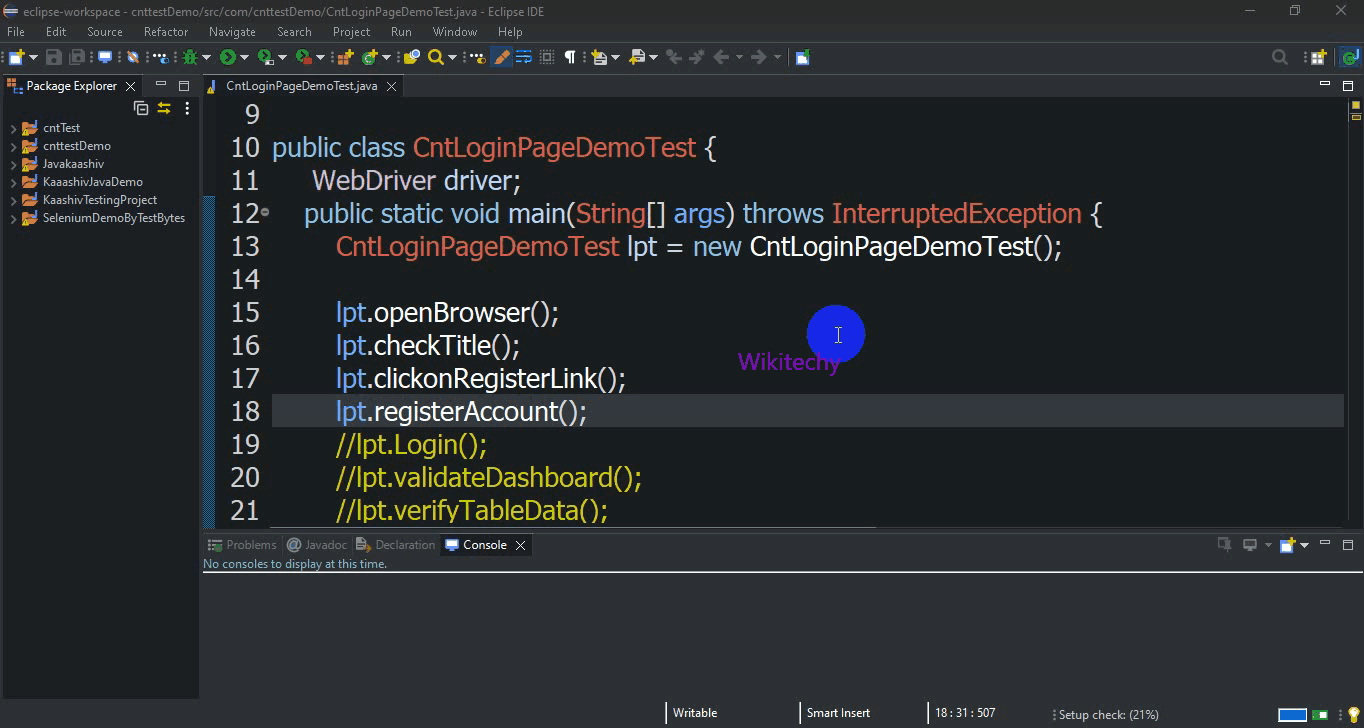This screenshot has height=728, width=1364.
Task: Expand the cnttestDemo project tree
Action: (13, 146)
